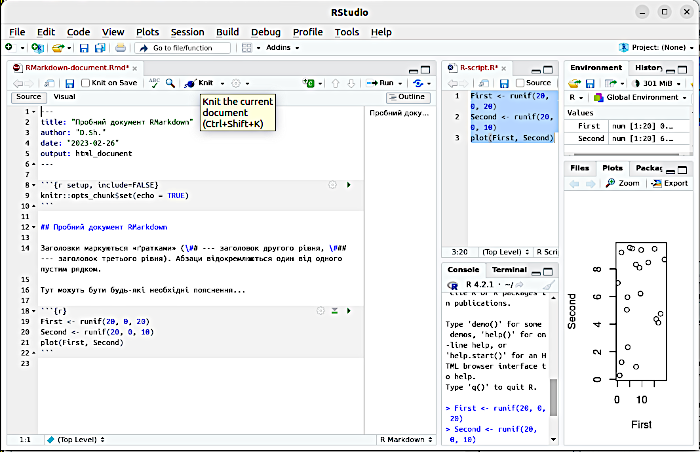Open the Addins dropdown
Image resolution: width=700 pixels, height=452 pixels.
(x=283, y=47)
